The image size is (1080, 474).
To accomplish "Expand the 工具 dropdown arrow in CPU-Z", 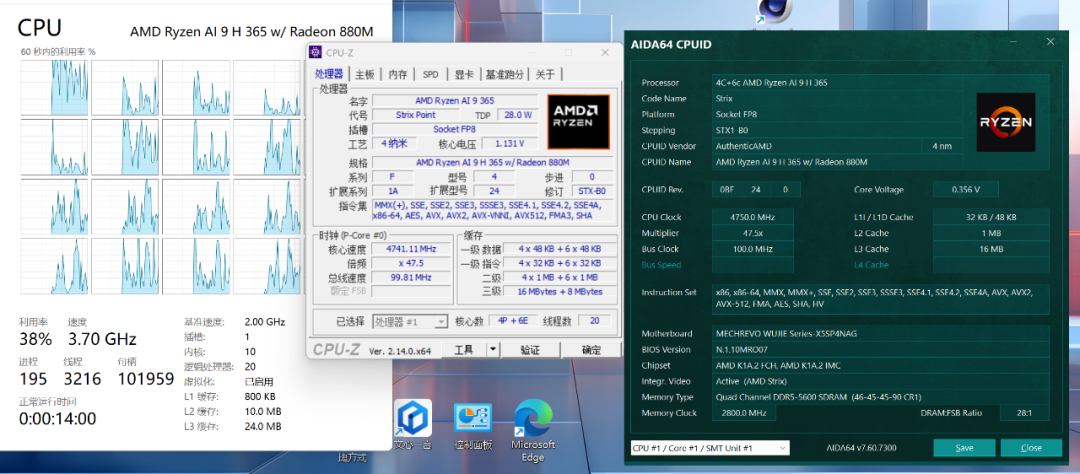I will pyautogui.click(x=492, y=350).
